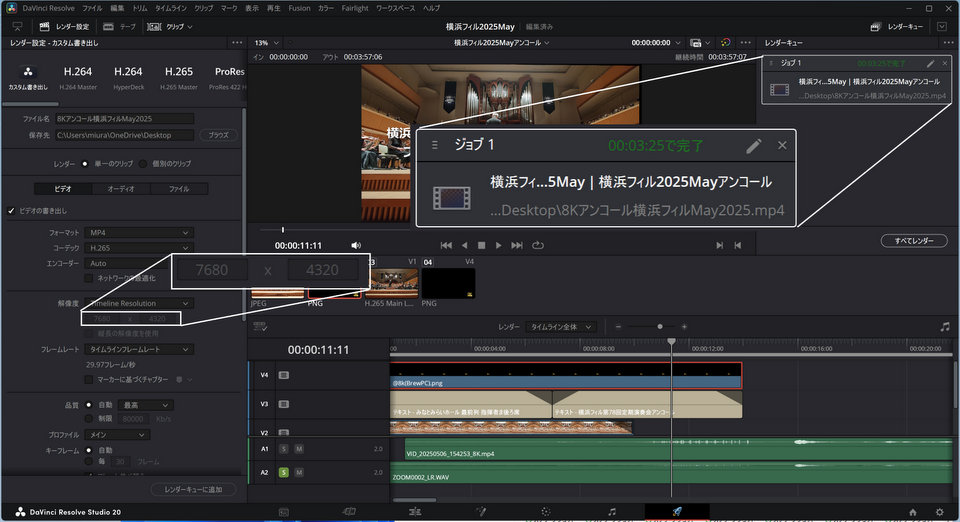Open the Fusion menu
This screenshot has width=960, height=522.
coord(299,7)
